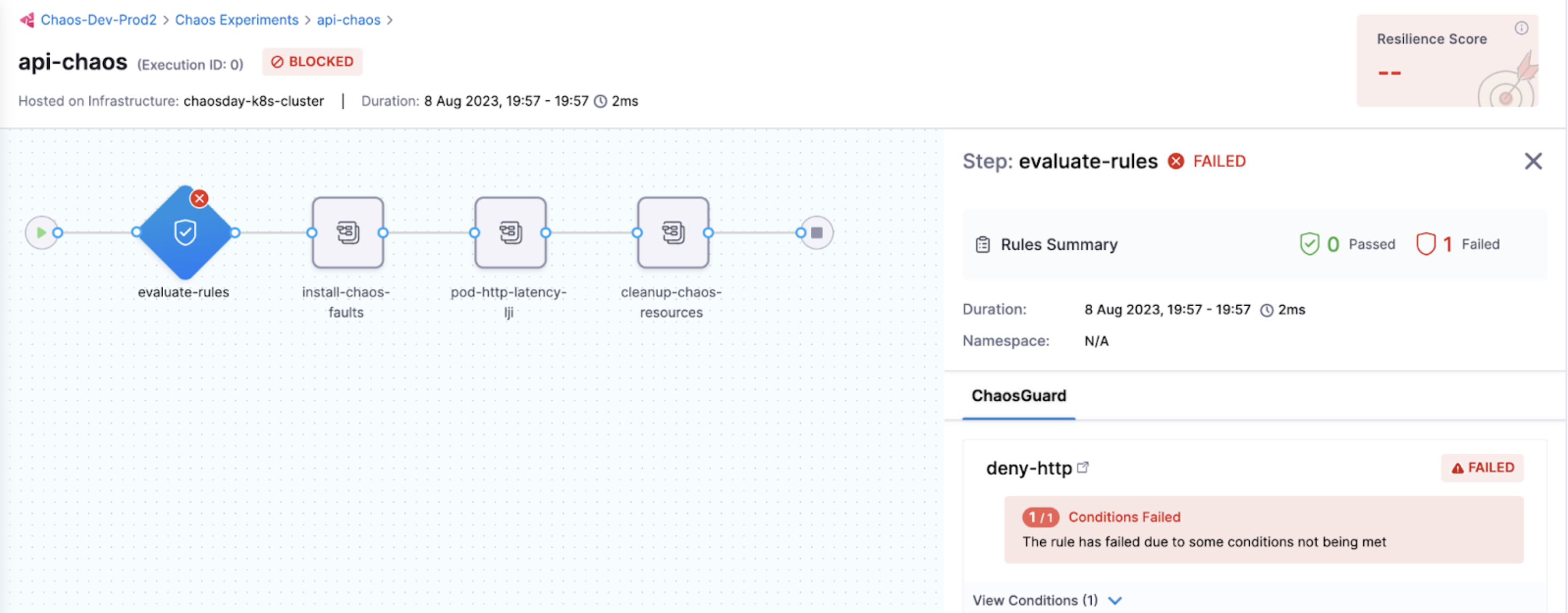This screenshot has width=1568, height=613.
Task: Expand View Conditions (1) chevron
Action: tap(1114, 600)
